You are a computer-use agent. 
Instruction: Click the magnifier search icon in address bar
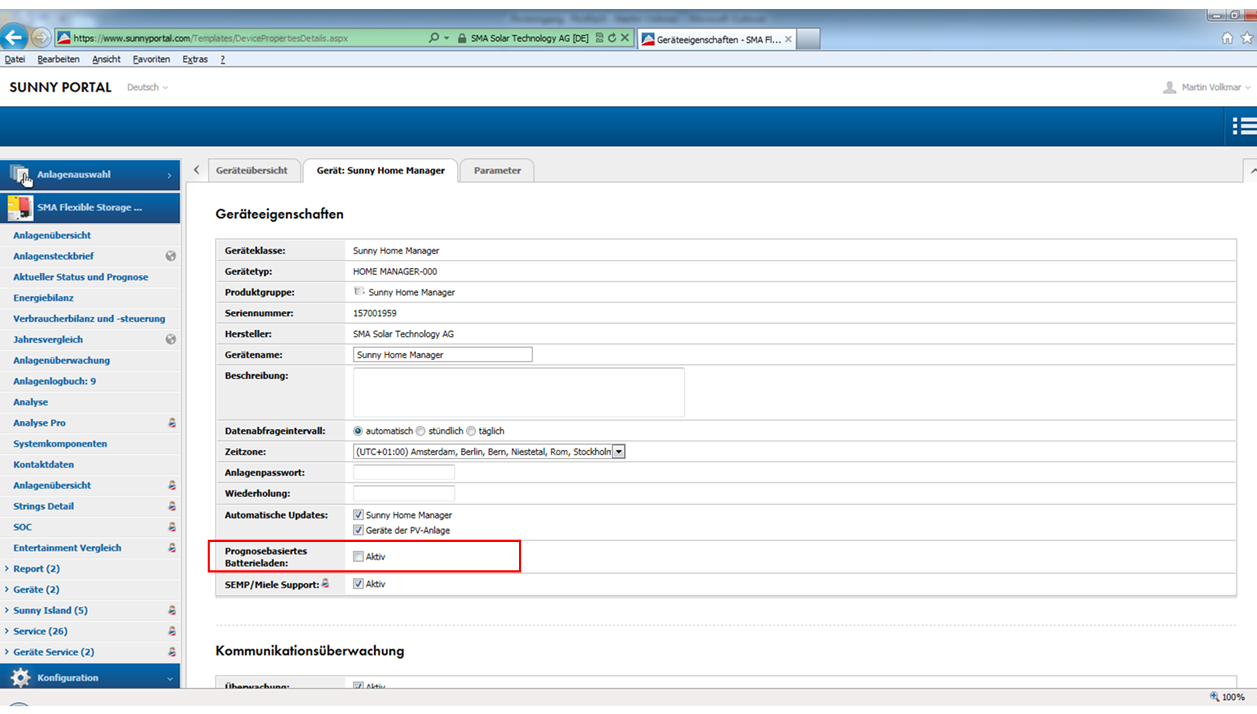pos(434,38)
